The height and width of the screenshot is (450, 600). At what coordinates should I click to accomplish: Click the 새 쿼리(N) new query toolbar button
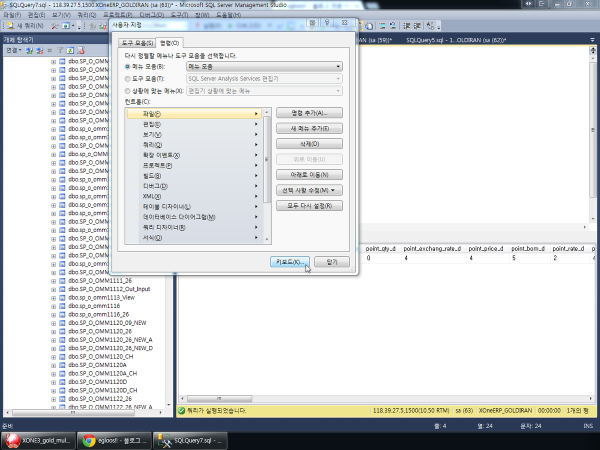(x=25, y=26)
